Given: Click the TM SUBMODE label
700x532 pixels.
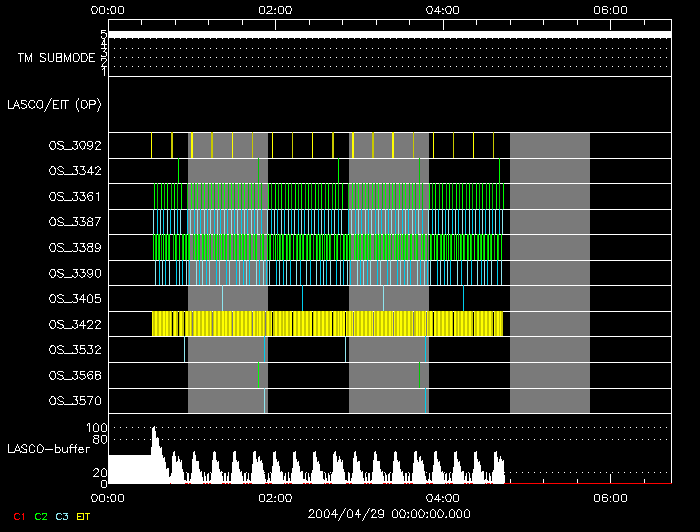Looking at the screenshot, I should (56, 58).
